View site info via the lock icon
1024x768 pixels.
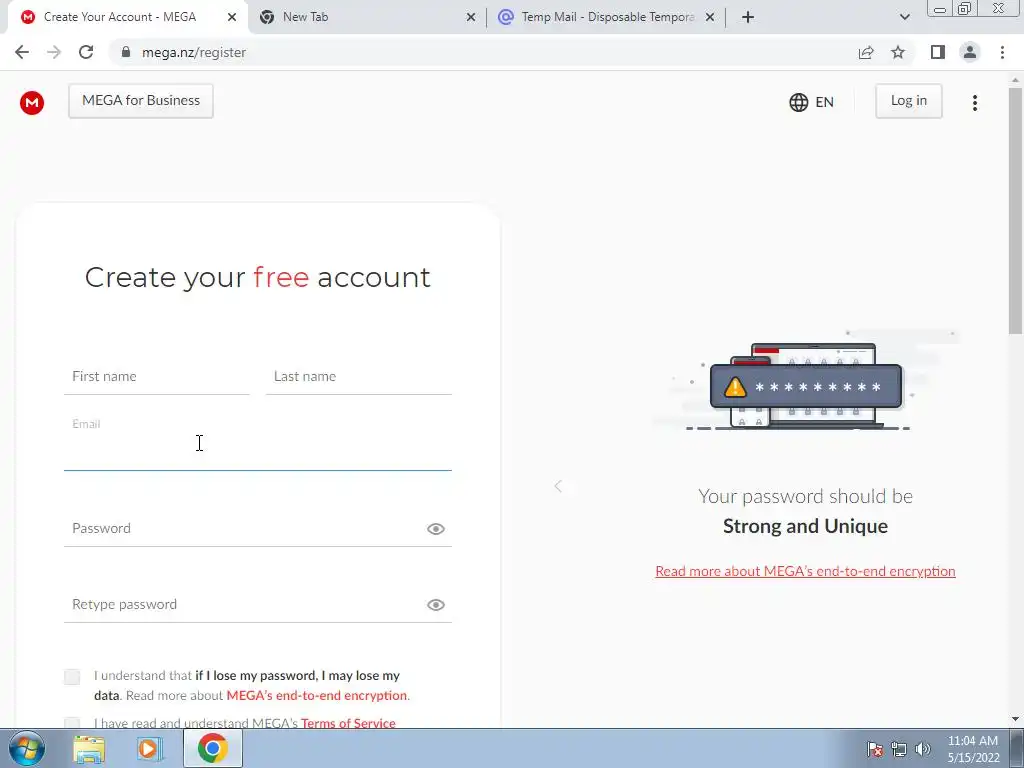(x=126, y=52)
